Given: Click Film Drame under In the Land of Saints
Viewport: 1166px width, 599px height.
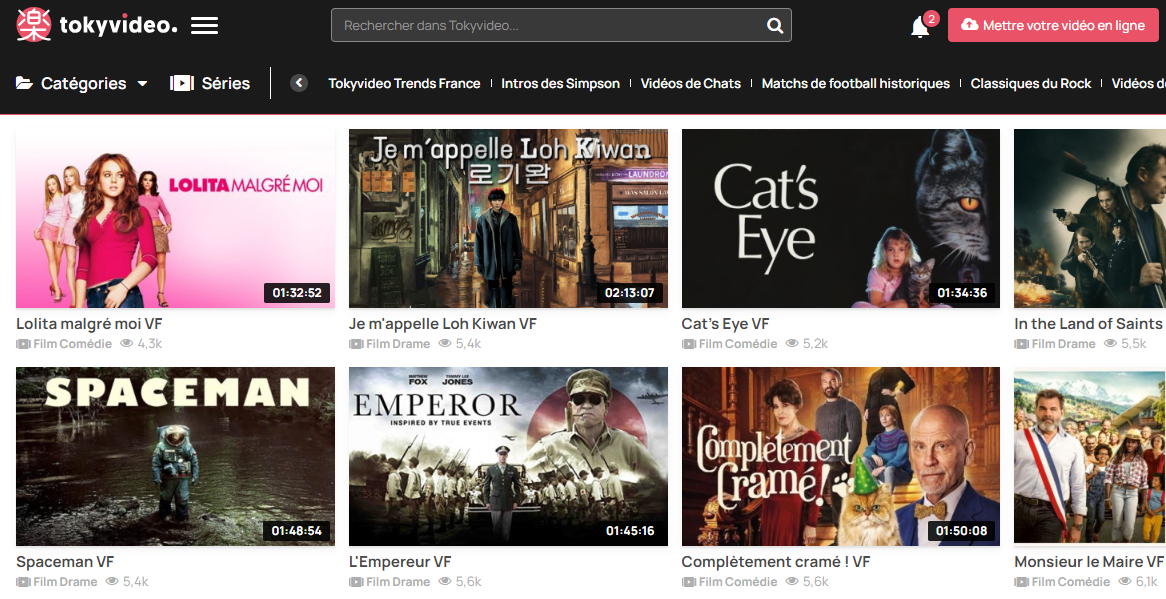Looking at the screenshot, I should [x=1063, y=344].
